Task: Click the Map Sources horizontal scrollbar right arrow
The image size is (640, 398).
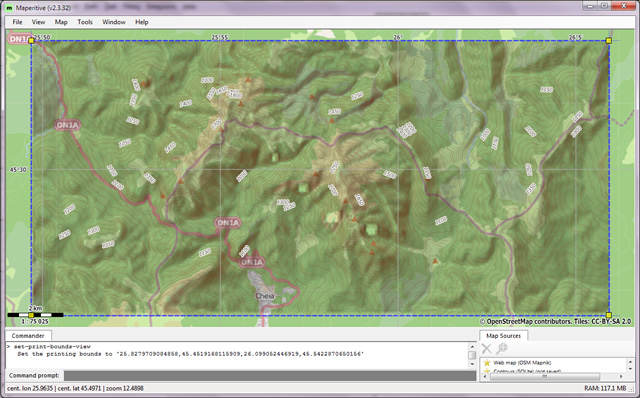Action: (x=621, y=376)
